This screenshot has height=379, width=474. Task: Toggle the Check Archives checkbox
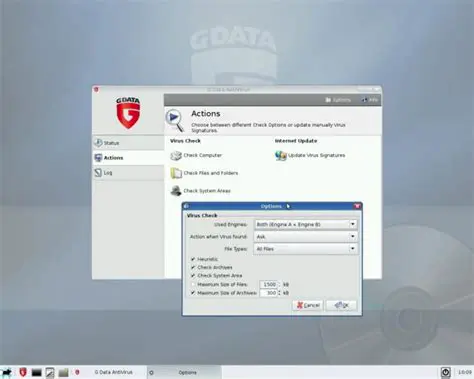pyautogui.click(x=193, y=267)
